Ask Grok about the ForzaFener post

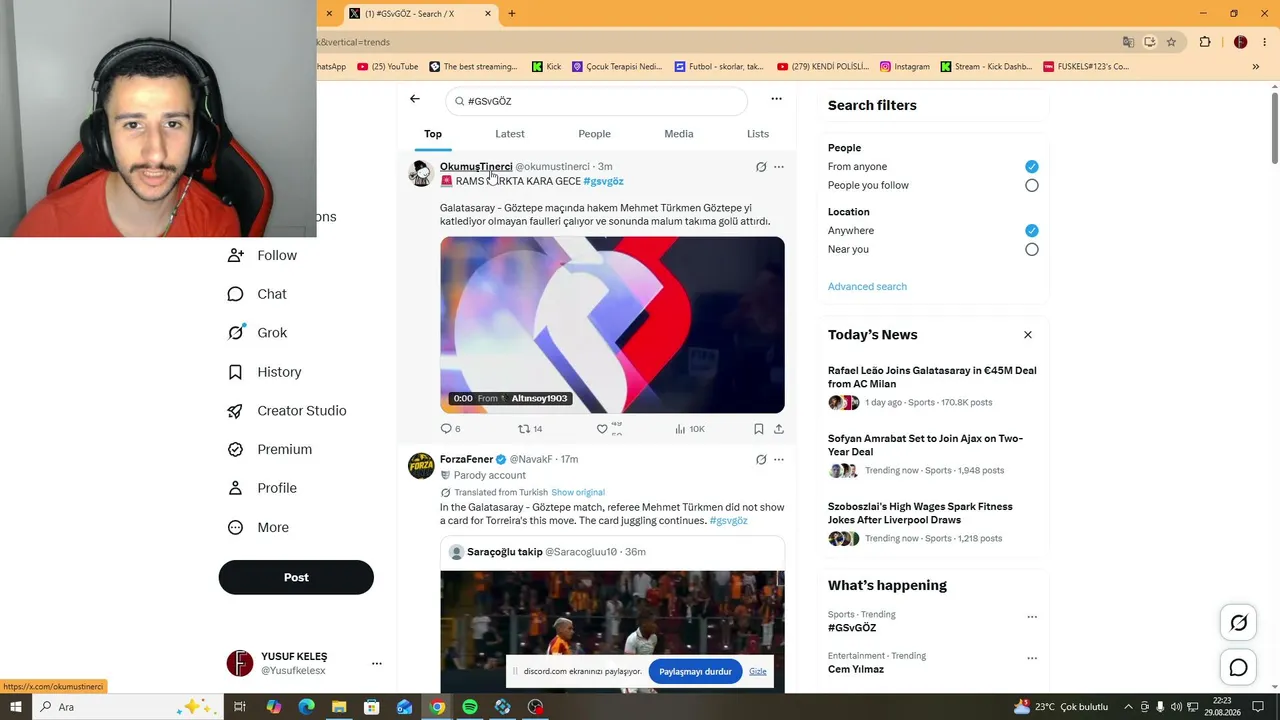[x=761, y=460]
